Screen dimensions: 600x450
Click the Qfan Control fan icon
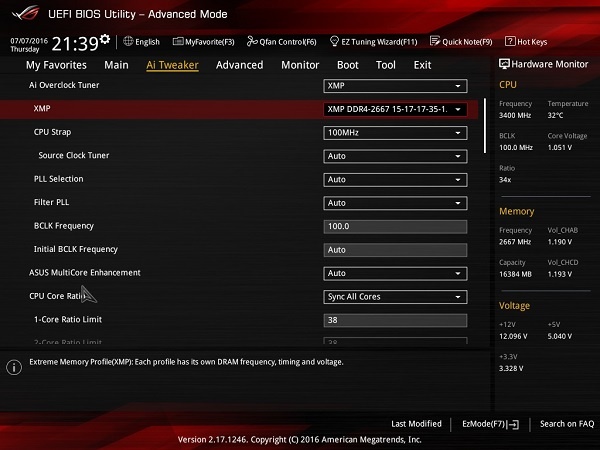pyautogui.click(x=252, y=41)
